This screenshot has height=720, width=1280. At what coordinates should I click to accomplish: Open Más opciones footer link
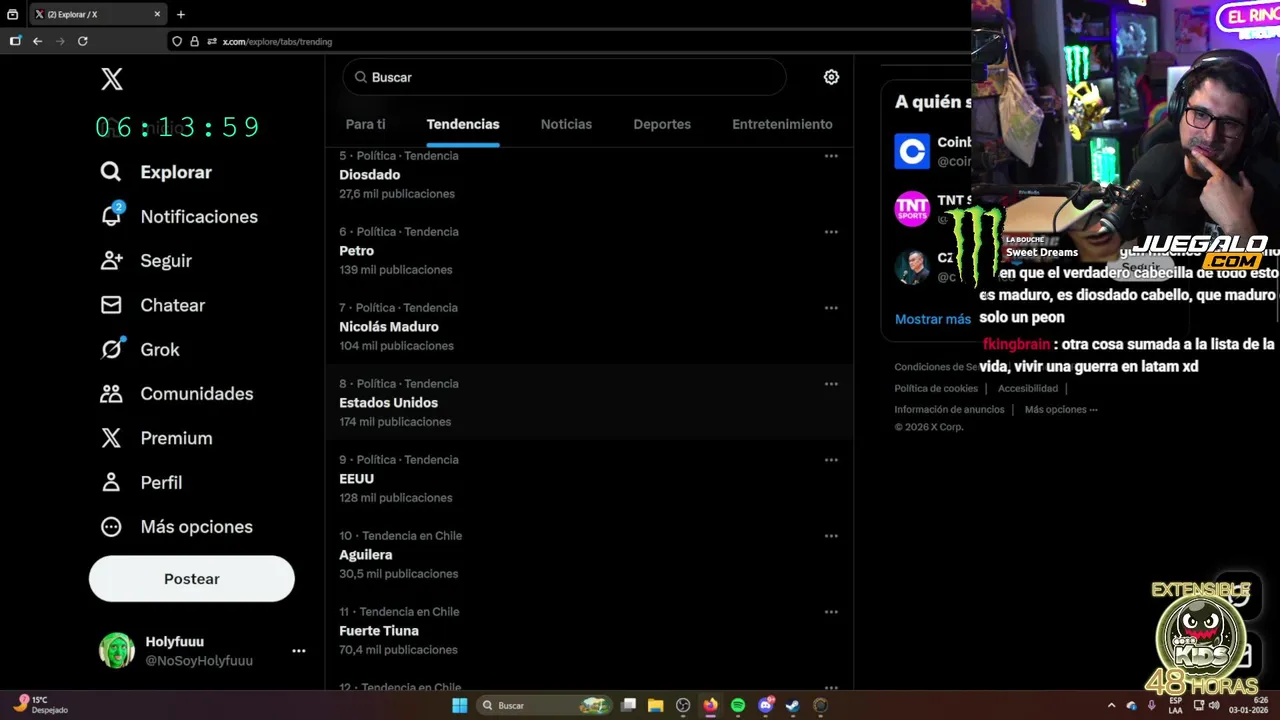(1061, 409)
